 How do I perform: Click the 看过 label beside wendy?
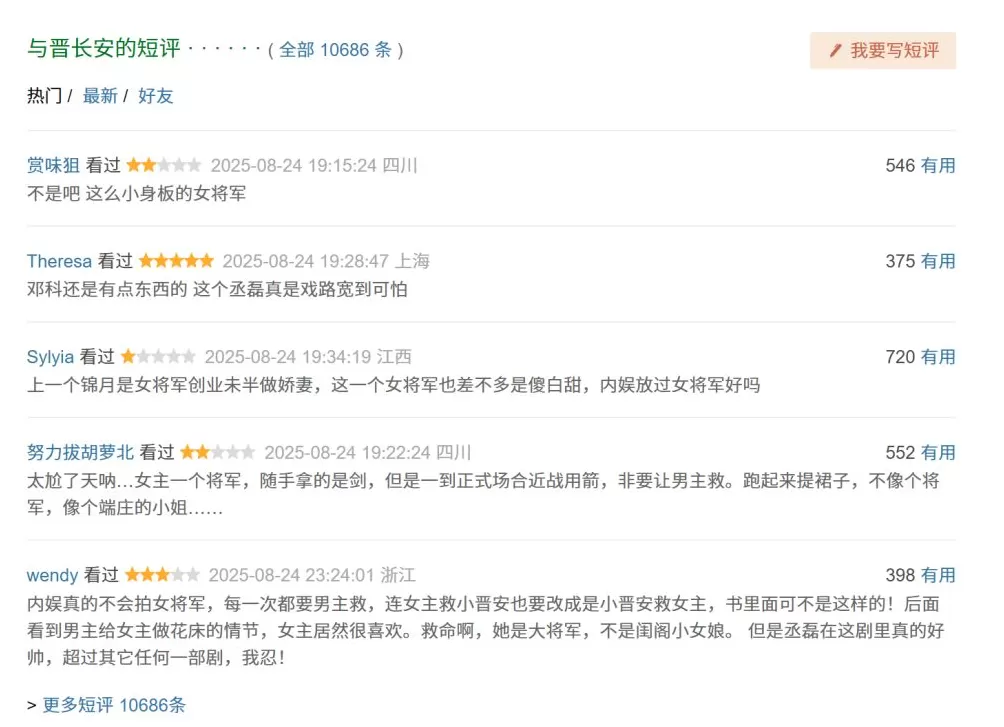click(x=103, y=575)
